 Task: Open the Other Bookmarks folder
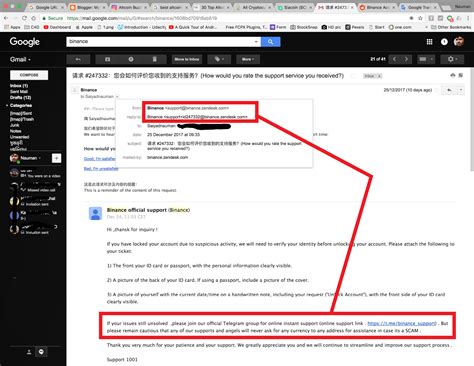click(x=451, y=27)
